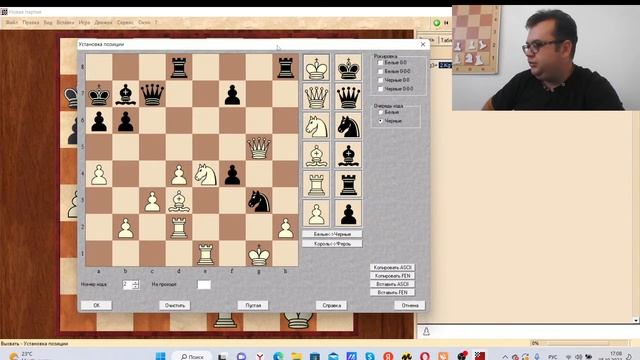
Task: Click the white queen on g5
Action: tap(259, 147)
